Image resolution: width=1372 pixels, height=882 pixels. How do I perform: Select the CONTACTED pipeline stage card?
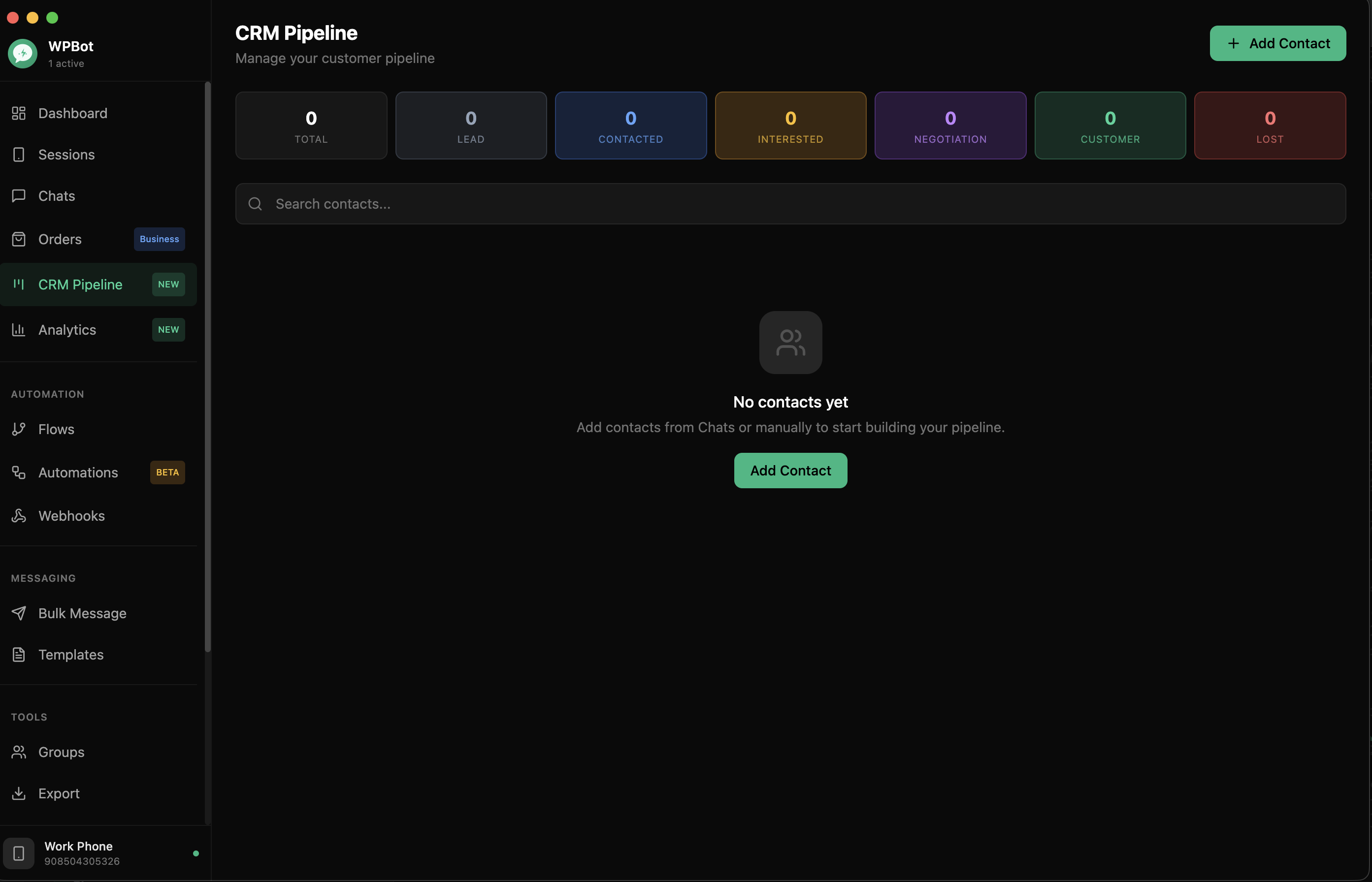(630, 126)
